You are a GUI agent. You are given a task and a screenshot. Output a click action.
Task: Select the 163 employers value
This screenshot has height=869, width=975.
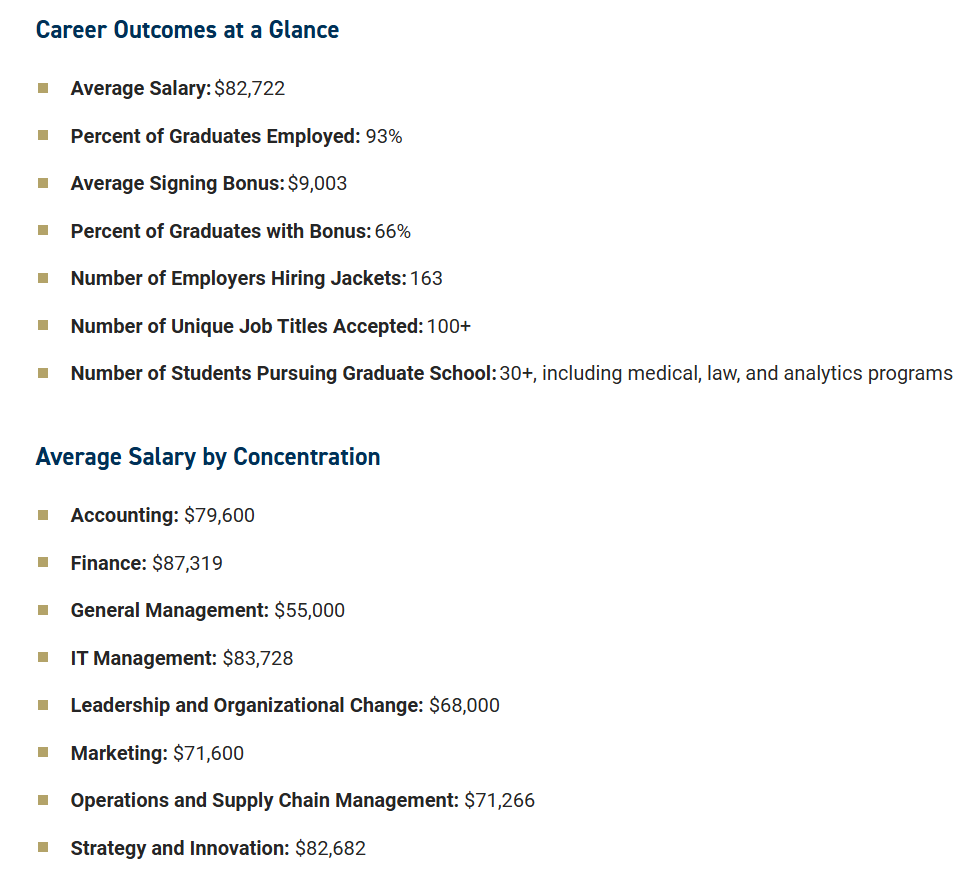coord(426,278)
